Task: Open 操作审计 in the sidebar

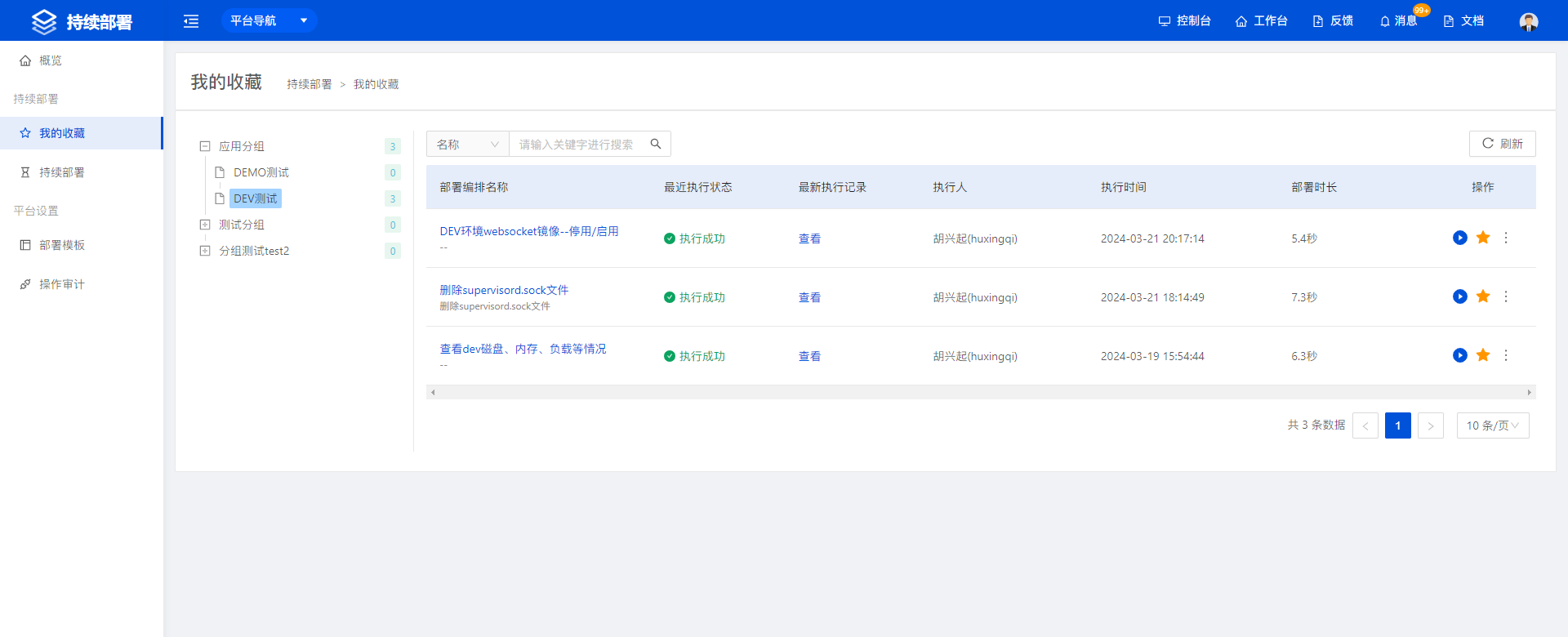Action: pos(82,284)
